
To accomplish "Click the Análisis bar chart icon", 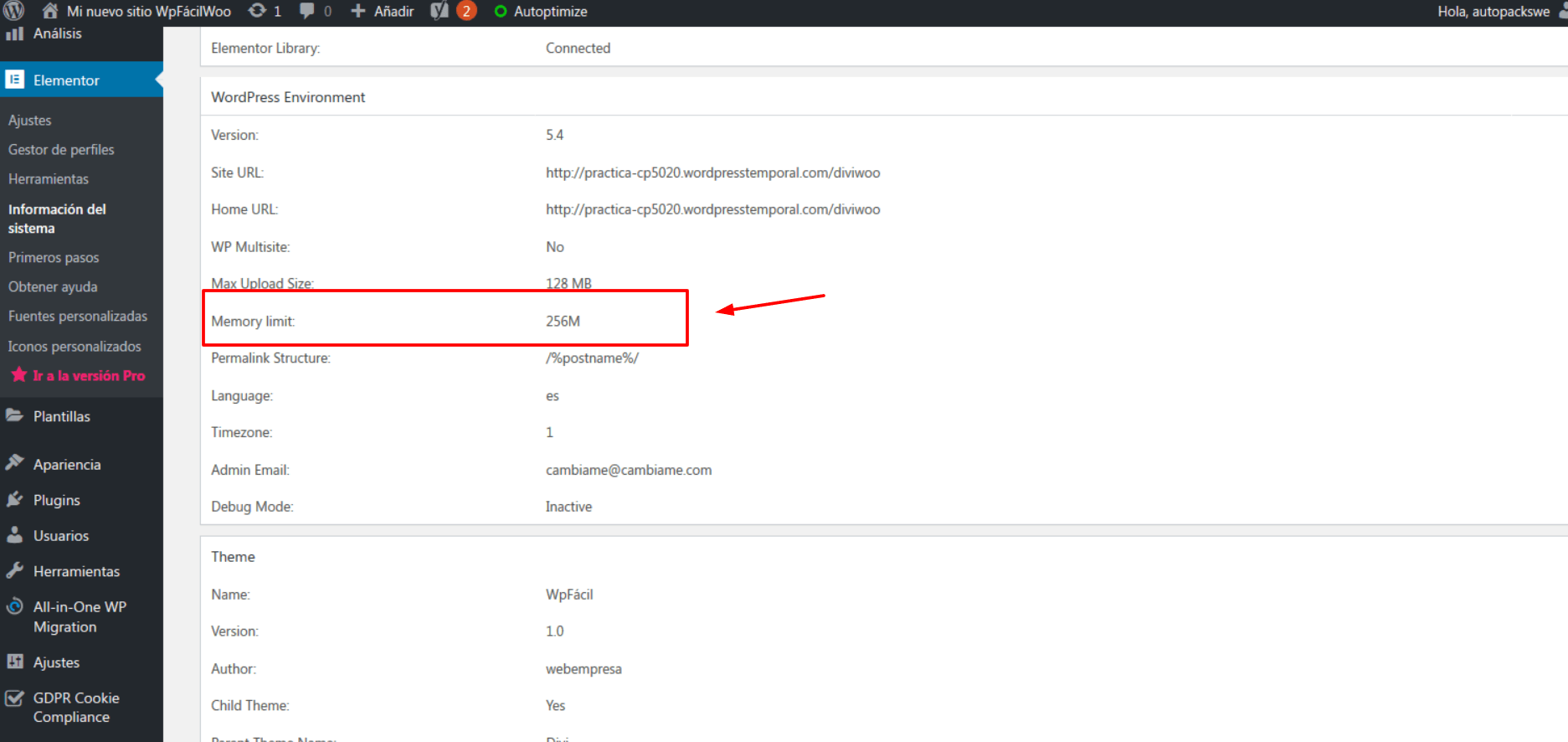I will tap(14, 33).
